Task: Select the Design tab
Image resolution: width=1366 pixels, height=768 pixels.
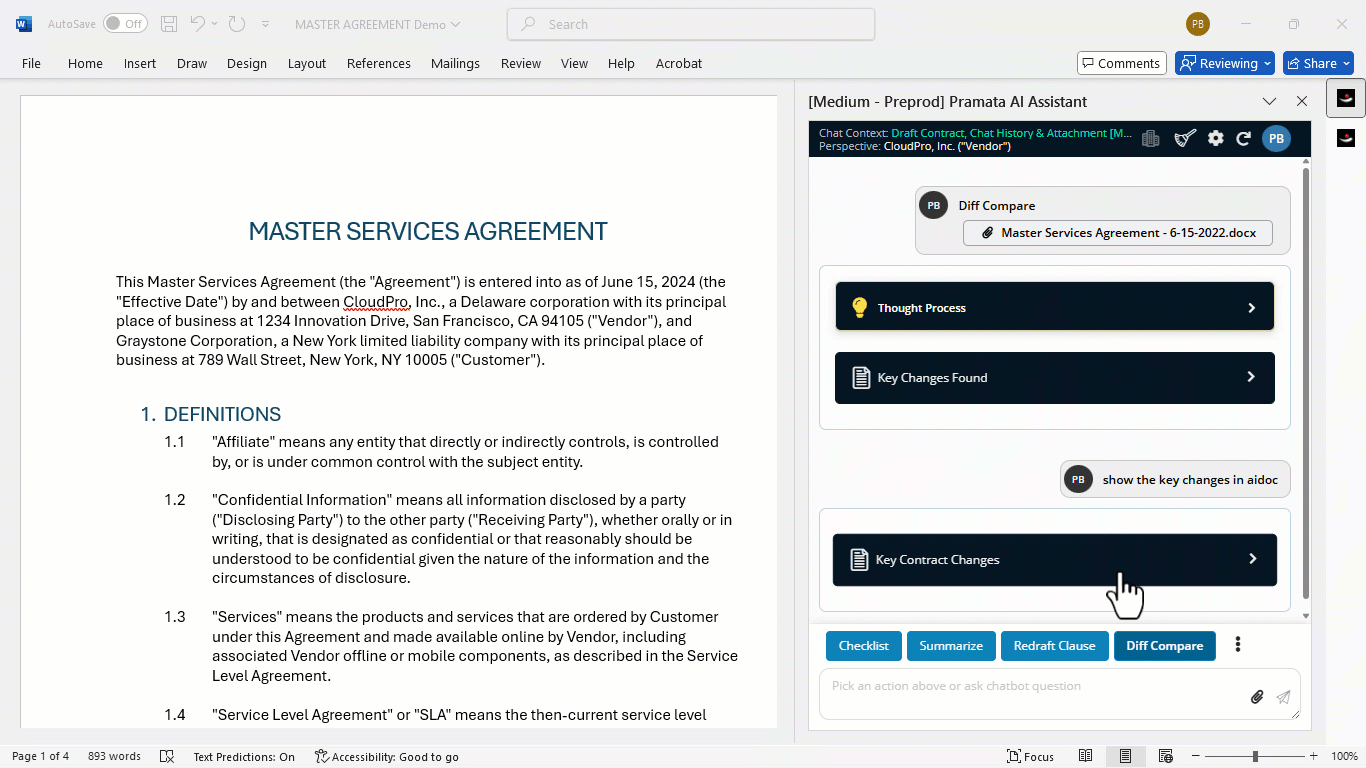Action: pos(247,63)
